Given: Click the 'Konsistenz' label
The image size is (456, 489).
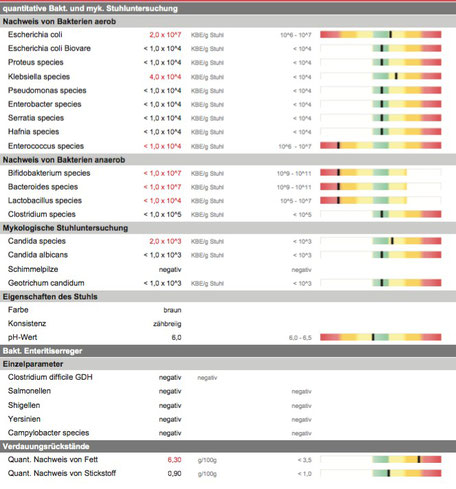Looking at the screenshot, I should 27,323.
